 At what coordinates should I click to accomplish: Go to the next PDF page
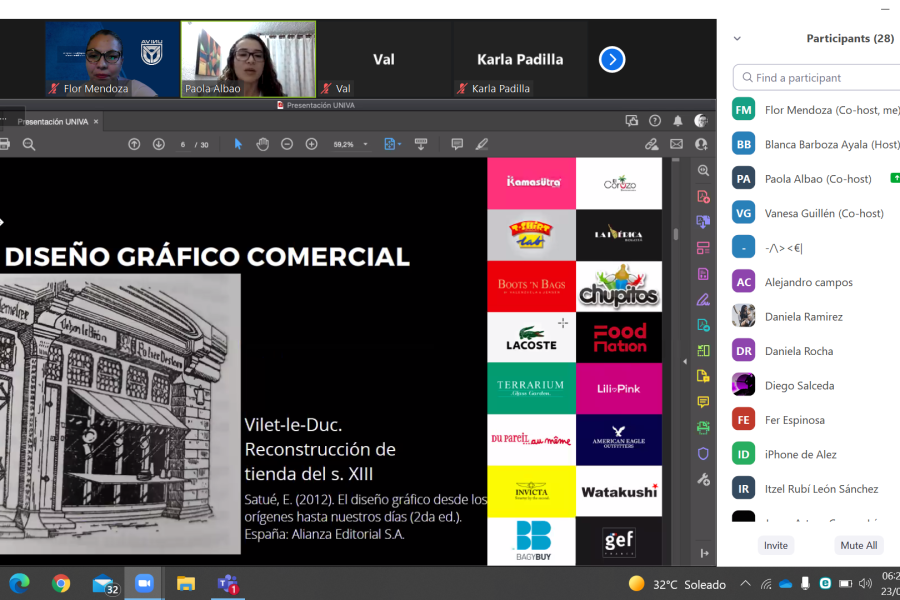coord(159,145)
